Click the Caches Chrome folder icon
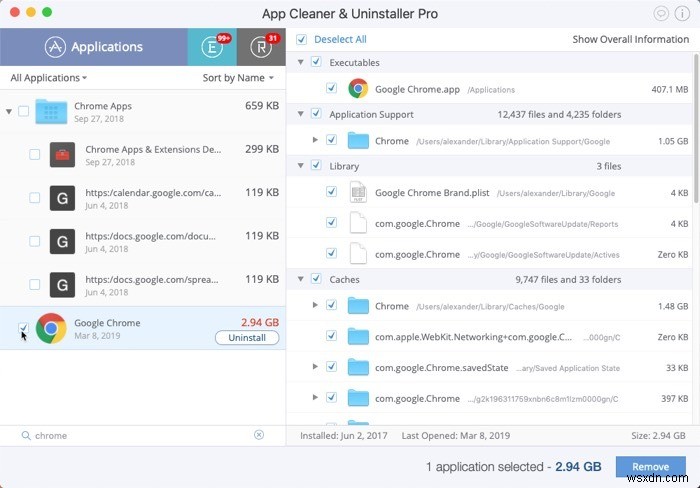The height and width of the screenshot is (488, 700). (x=358, y=306)
